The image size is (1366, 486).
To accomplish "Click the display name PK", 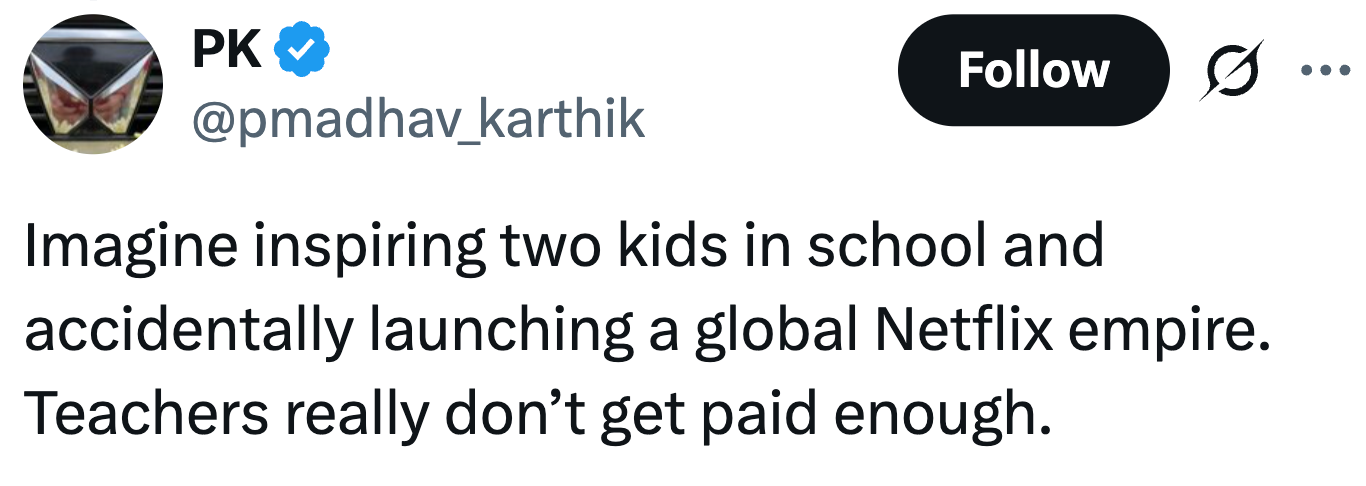I will click(x=229, y=51).
